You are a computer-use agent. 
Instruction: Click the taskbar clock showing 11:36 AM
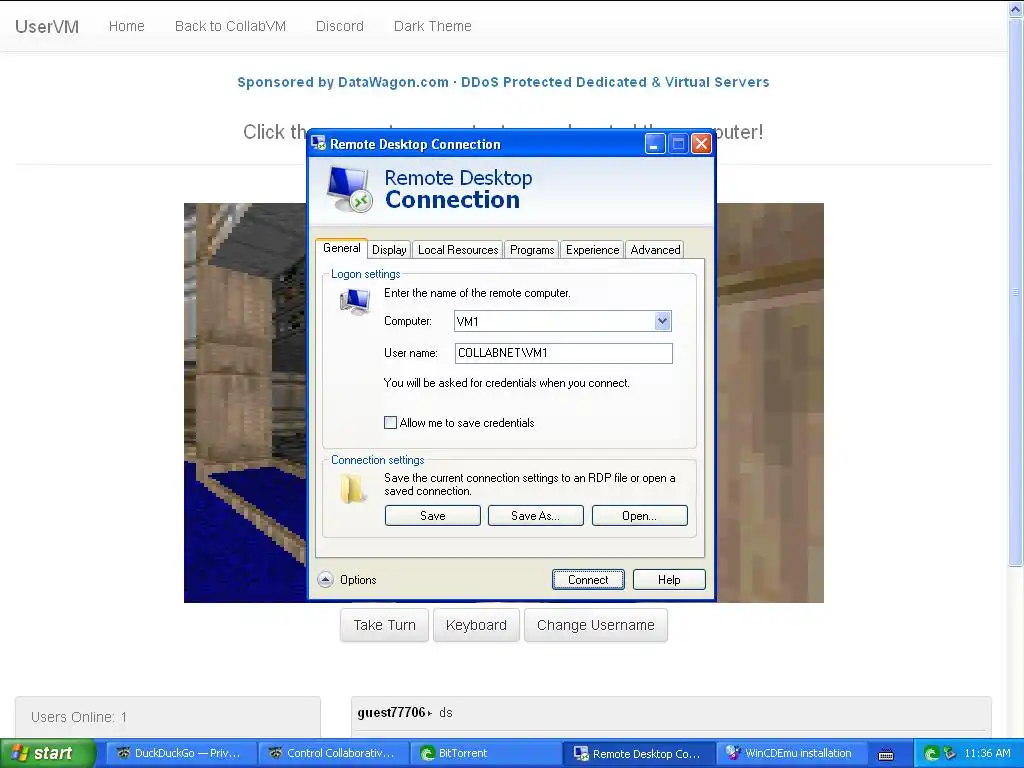point(987,753)
